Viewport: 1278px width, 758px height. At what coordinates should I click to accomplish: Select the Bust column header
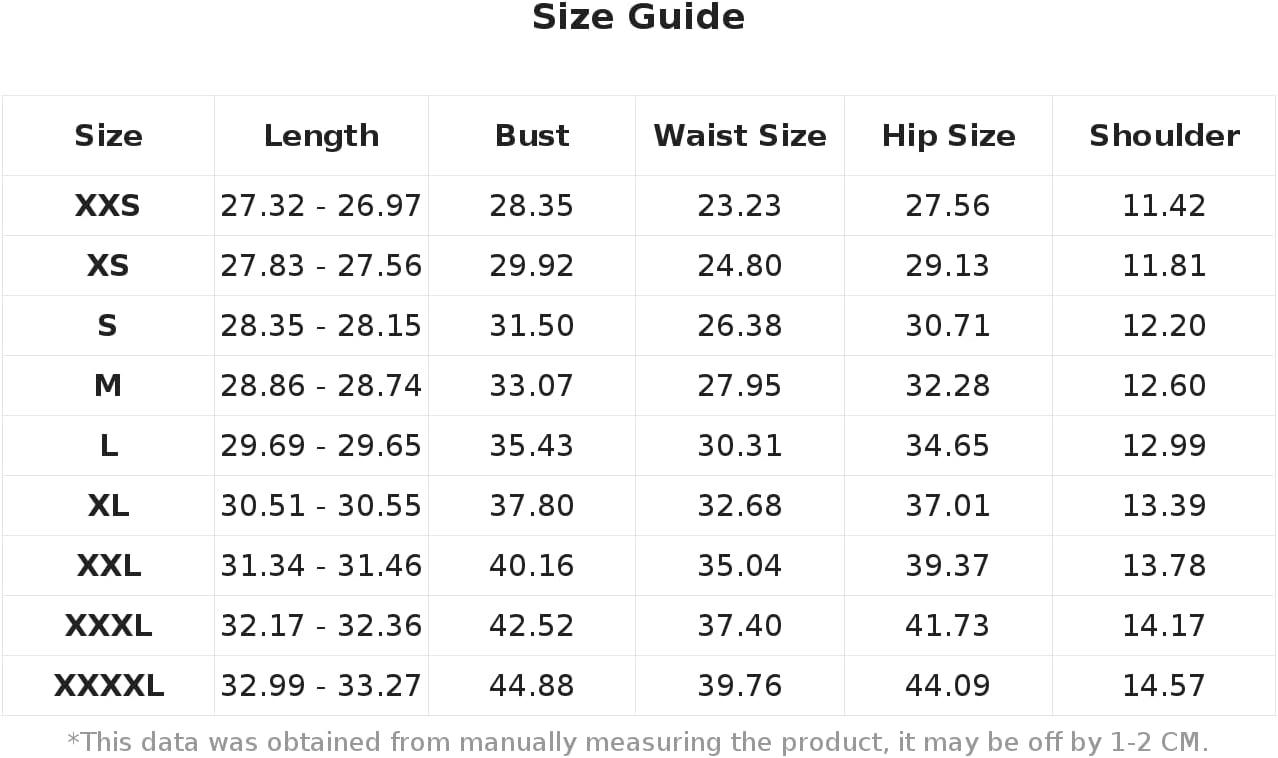532,136
